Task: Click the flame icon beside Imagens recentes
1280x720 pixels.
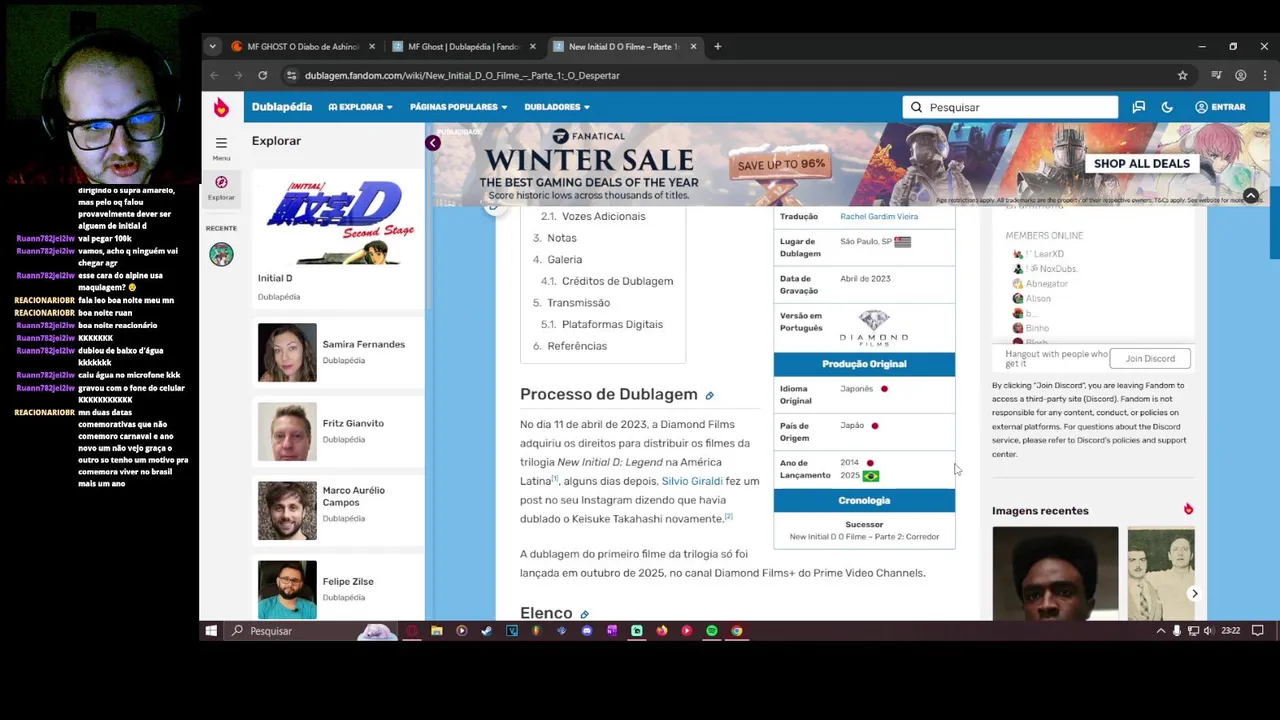Action: pyautogui.click(x=1188, y=510)
